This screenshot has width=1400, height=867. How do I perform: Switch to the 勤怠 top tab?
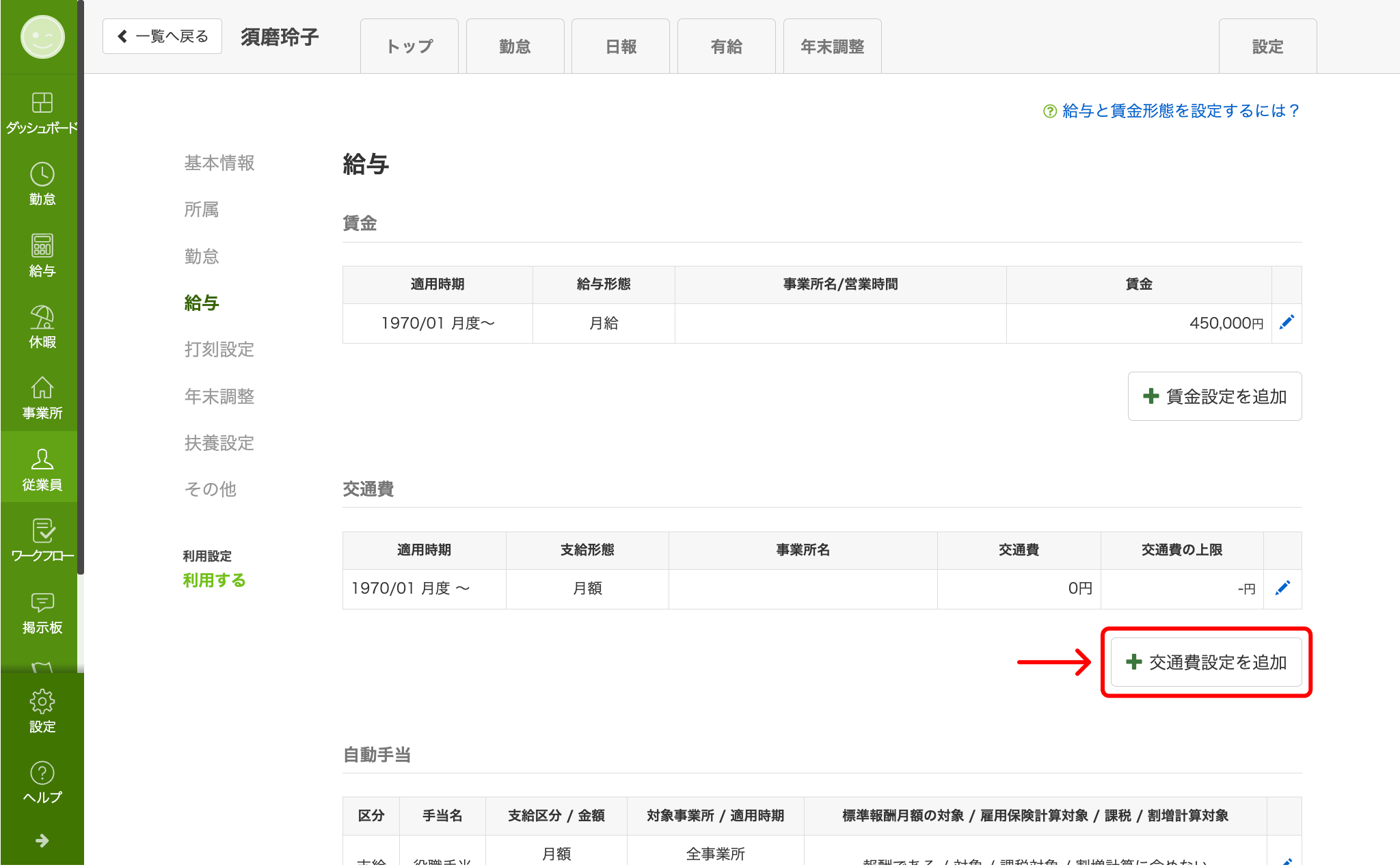[515, 46]
